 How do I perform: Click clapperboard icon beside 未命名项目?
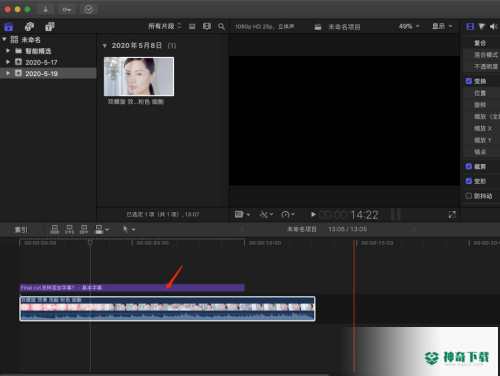318,27
